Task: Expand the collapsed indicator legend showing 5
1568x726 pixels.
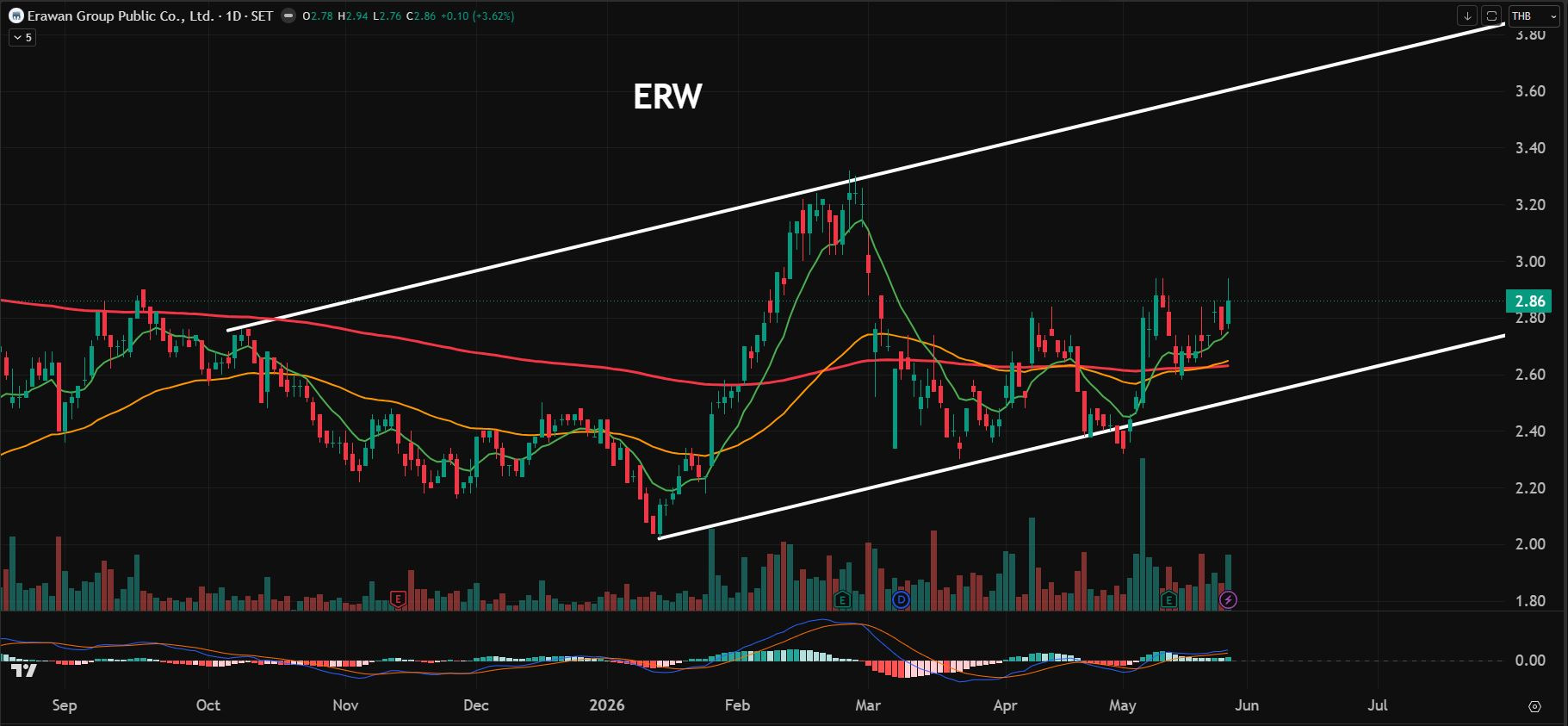Action: tap(23, 38)
